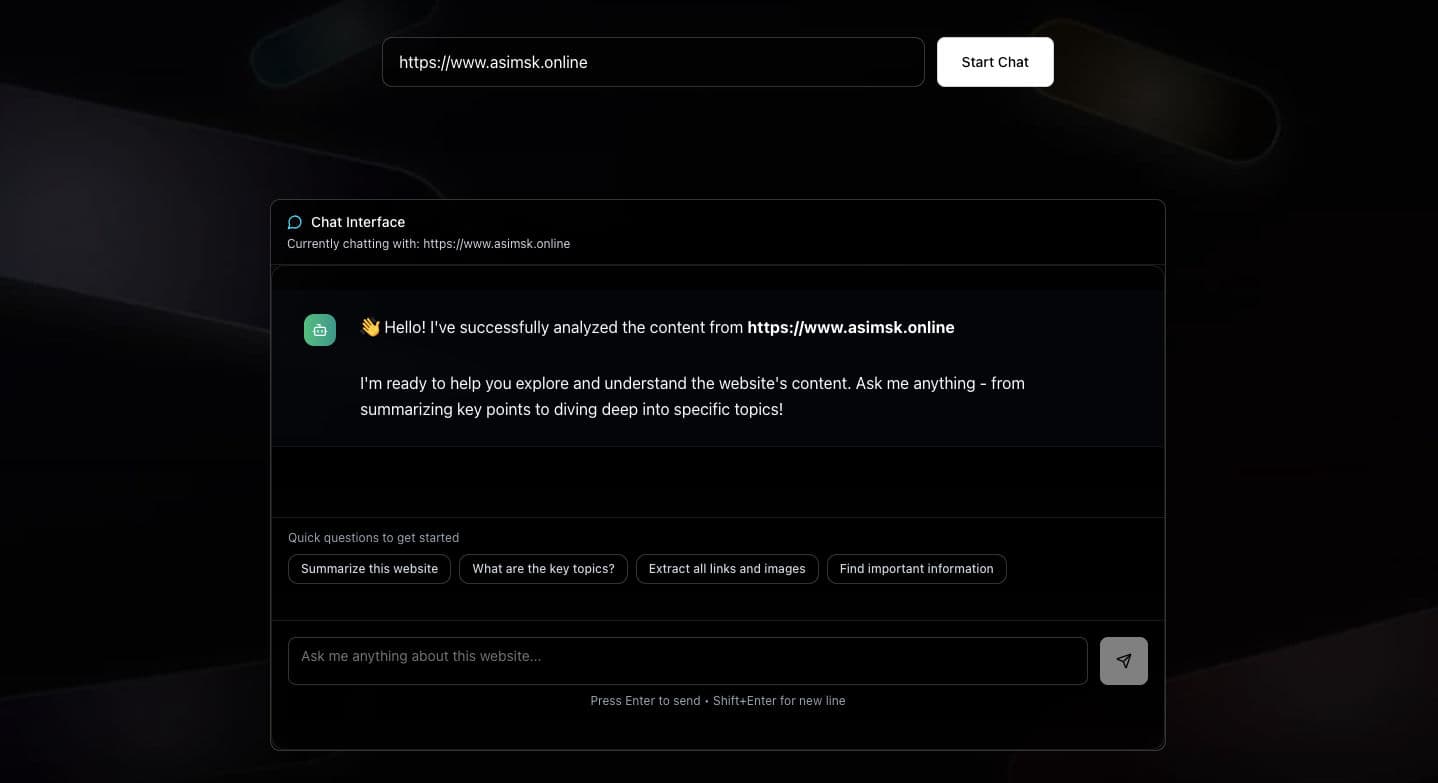Select the Summarize this website quick question
The height and width of the screenshot is (783, 1438).
[368, 568]
